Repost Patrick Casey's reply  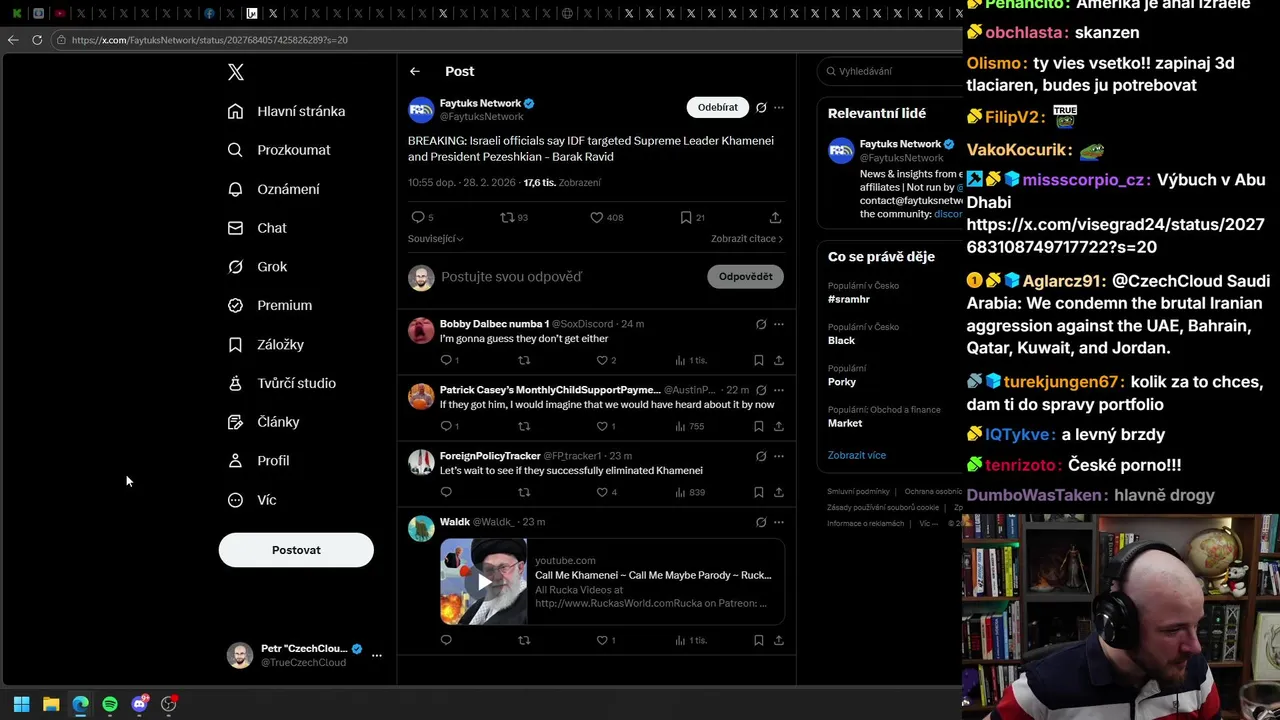524,426
